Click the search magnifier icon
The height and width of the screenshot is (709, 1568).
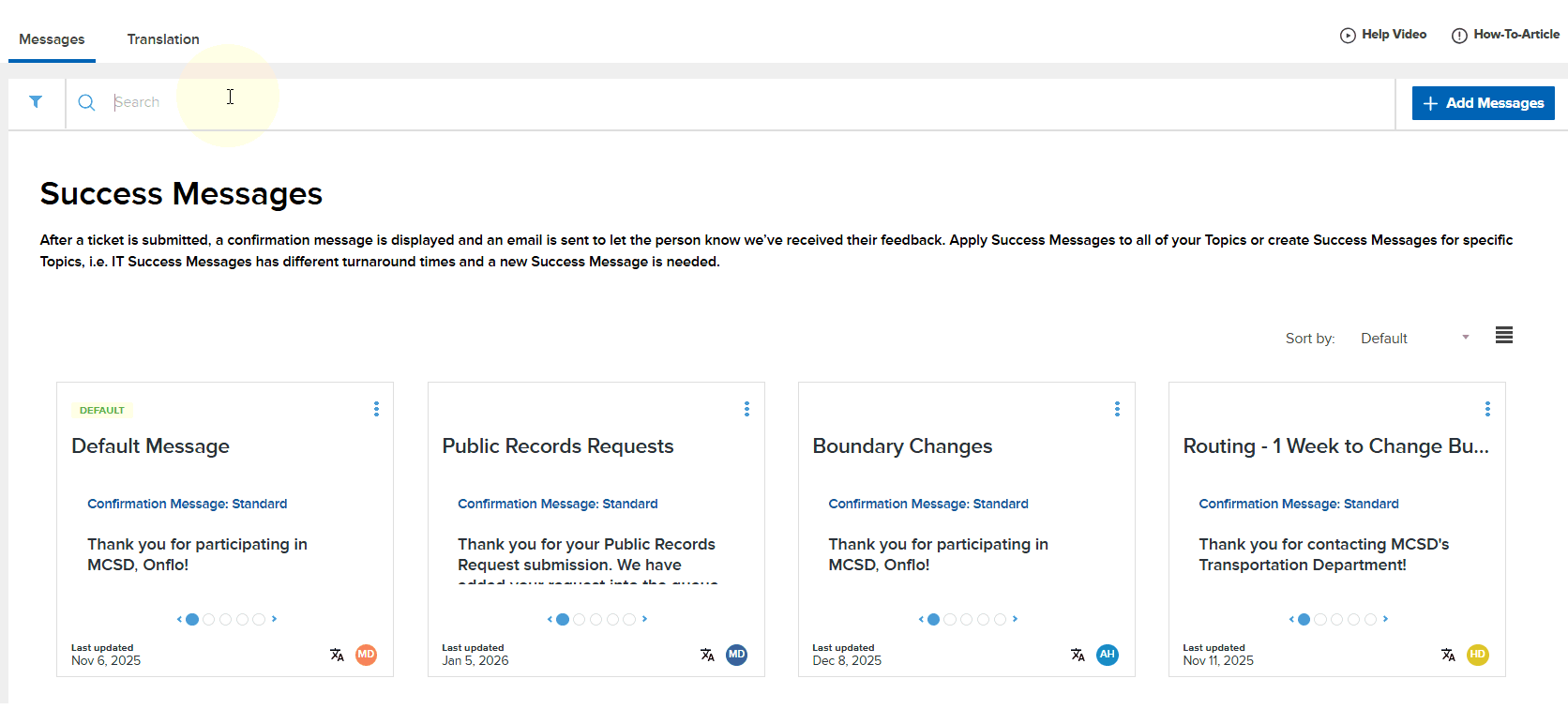tap(86, 102)
